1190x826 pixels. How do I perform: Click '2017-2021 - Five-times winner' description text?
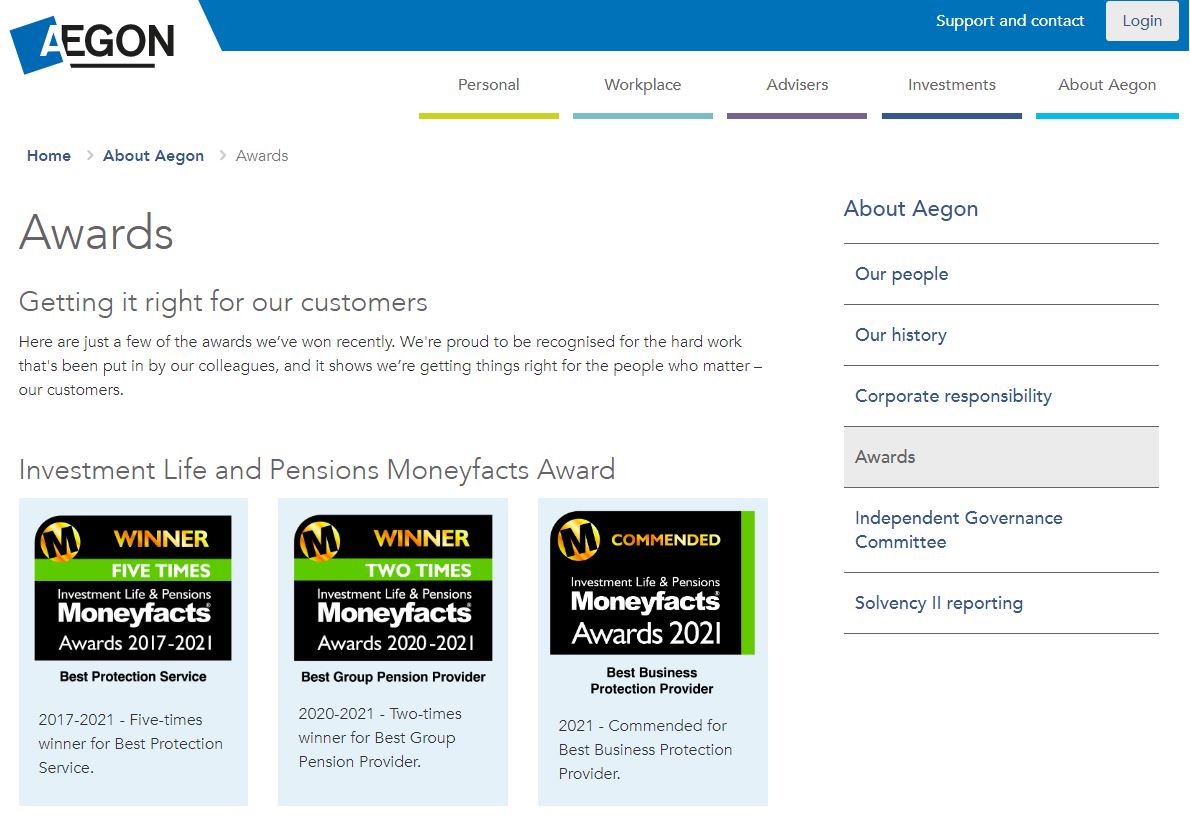(131, 743)
